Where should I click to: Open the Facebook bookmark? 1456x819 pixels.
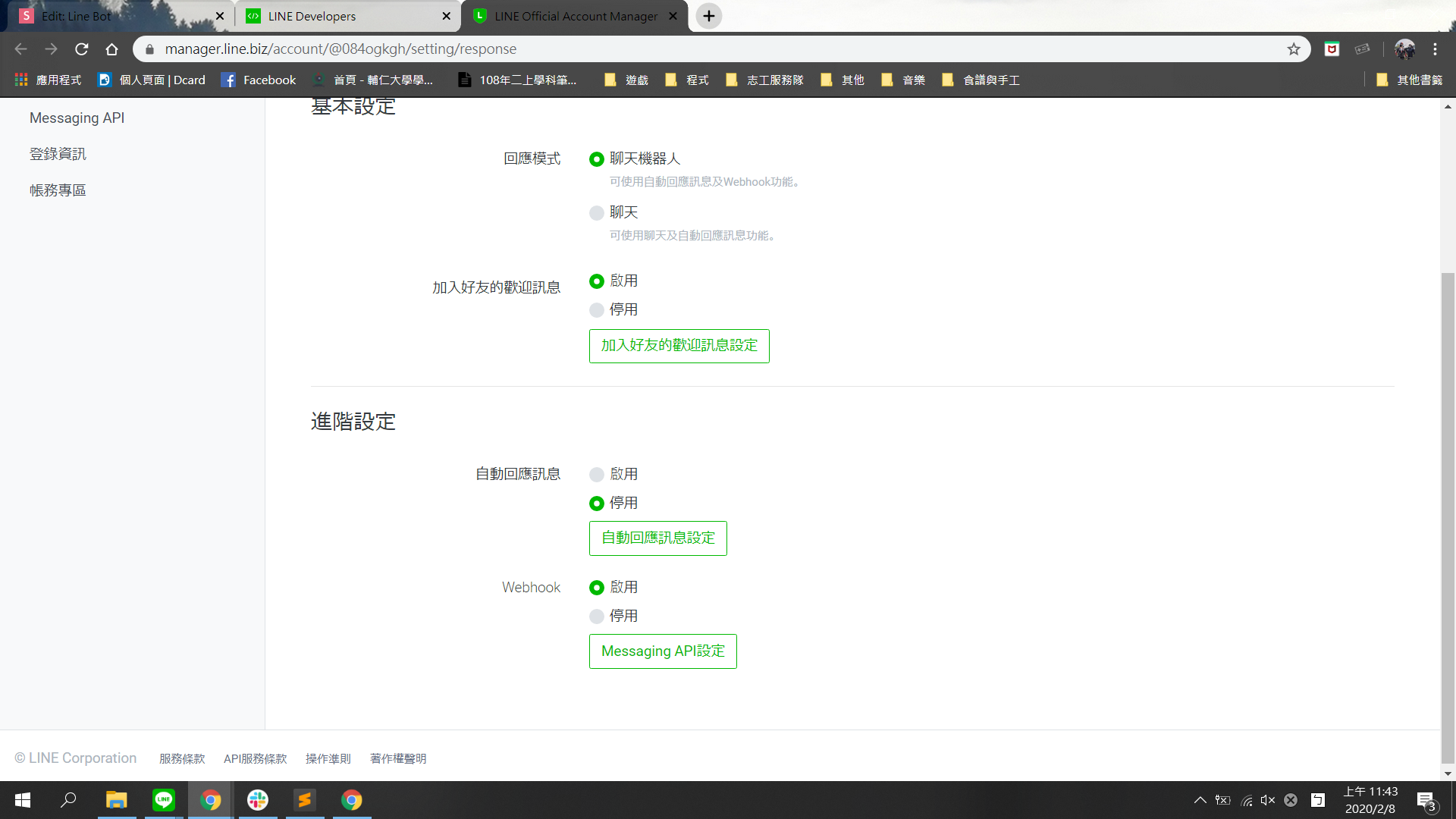coord(259,80)
